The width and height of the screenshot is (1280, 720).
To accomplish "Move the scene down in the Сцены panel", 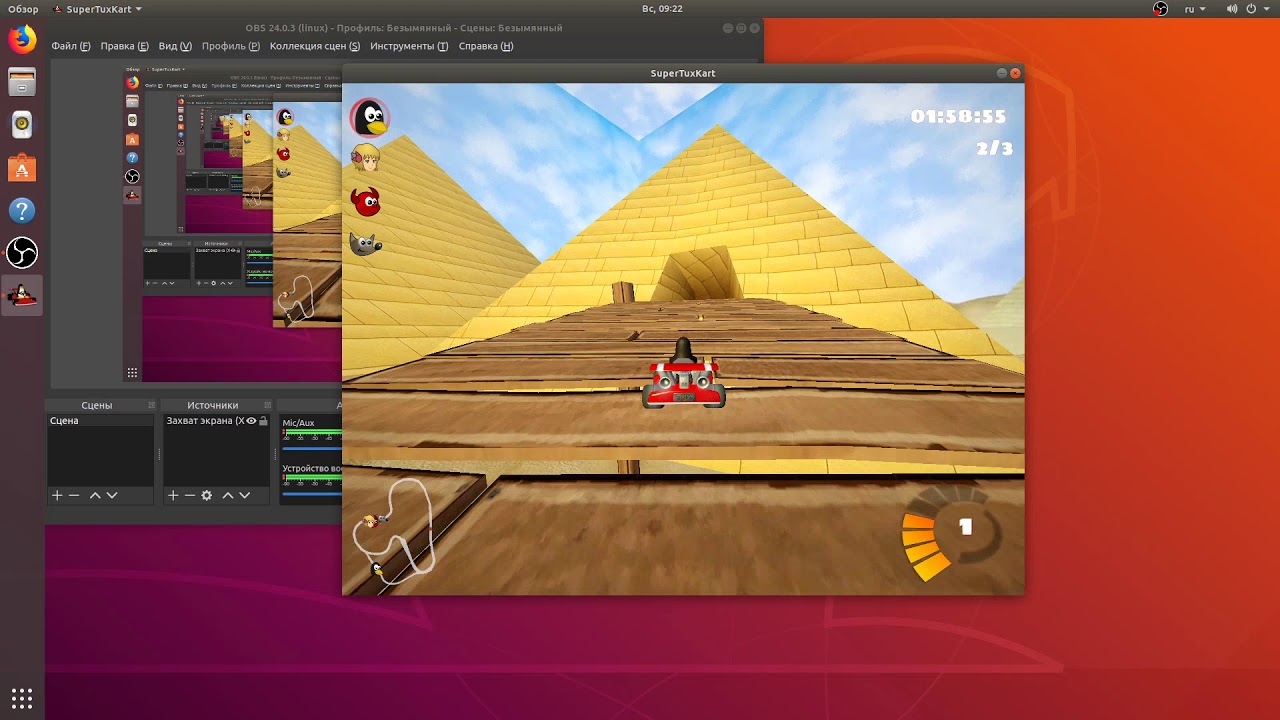I will pyautogui.click(x=112, y=495).
